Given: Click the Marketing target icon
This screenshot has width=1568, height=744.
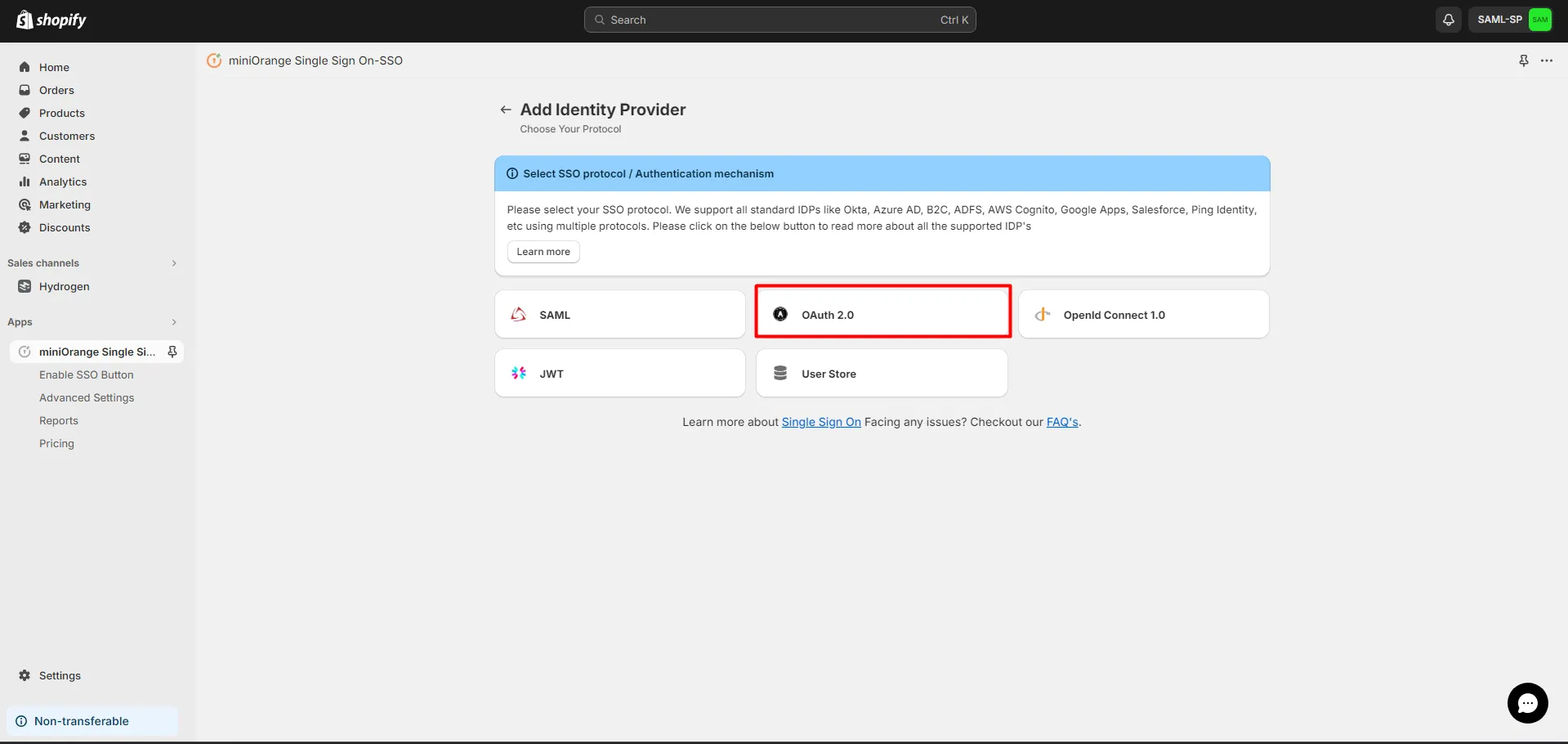Looking at the screenshot, I should pyautogui.click(x=25, y=204).
